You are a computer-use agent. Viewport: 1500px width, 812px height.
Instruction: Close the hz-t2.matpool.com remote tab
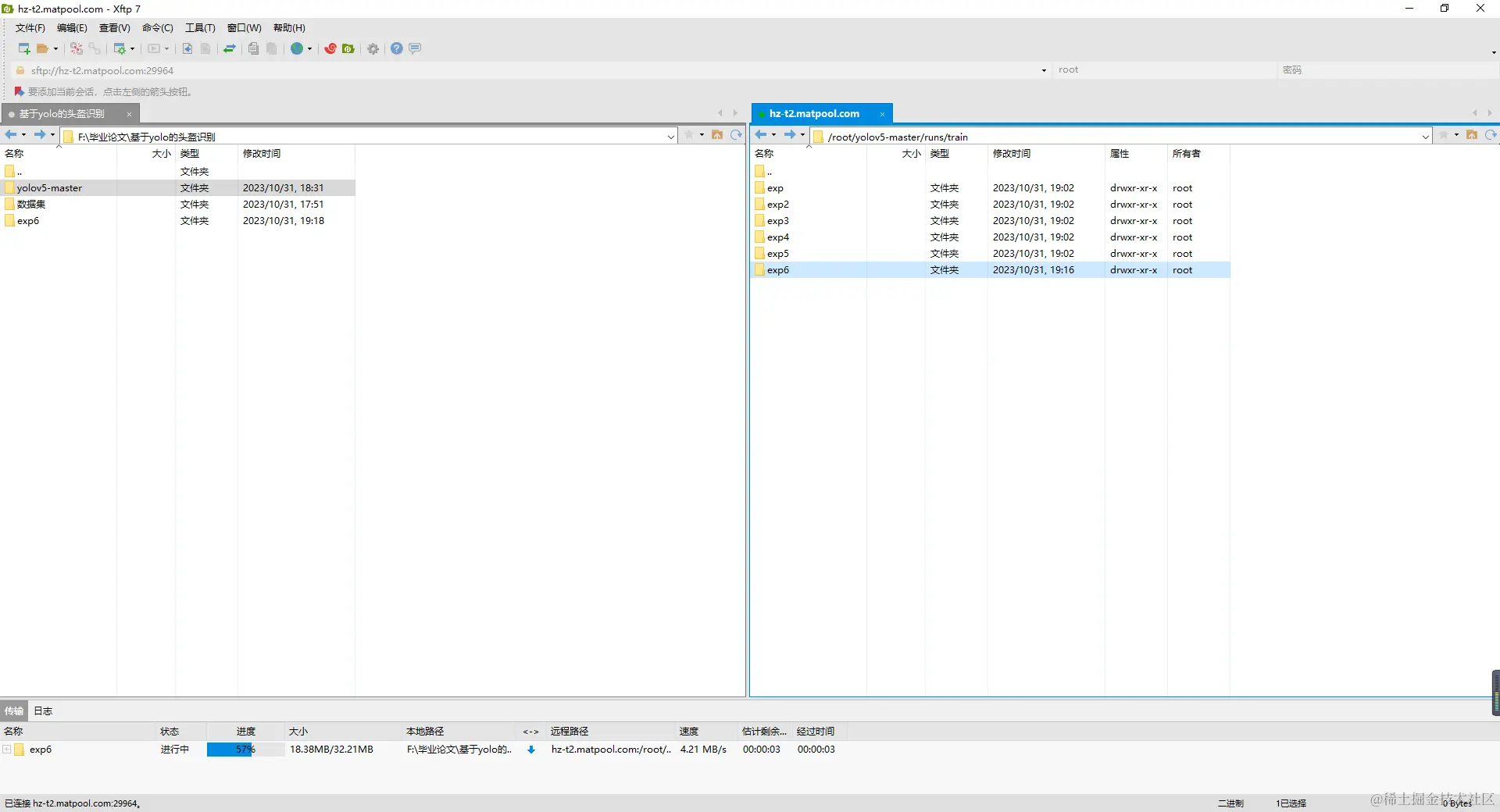pyautogui.click(x=882, y=114)
